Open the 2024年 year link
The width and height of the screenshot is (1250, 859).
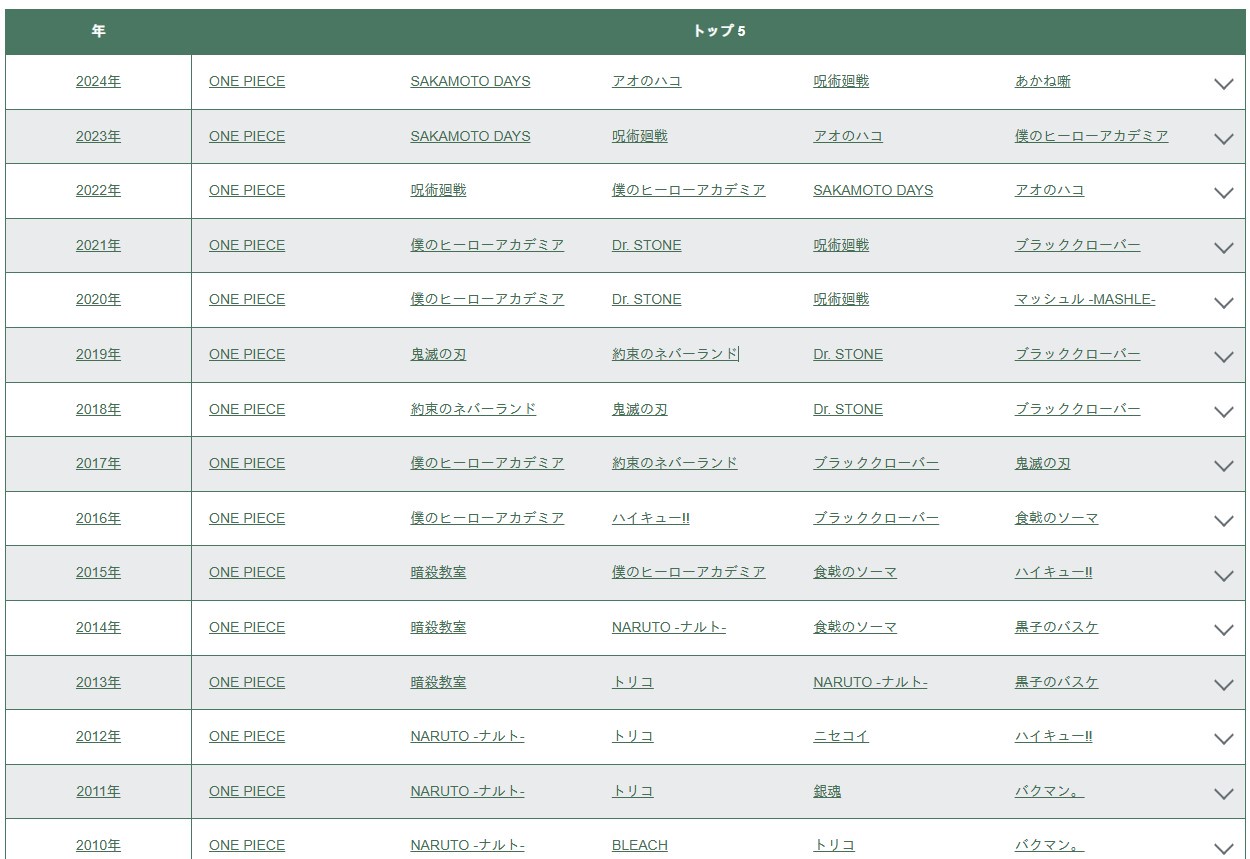[98, 81]
